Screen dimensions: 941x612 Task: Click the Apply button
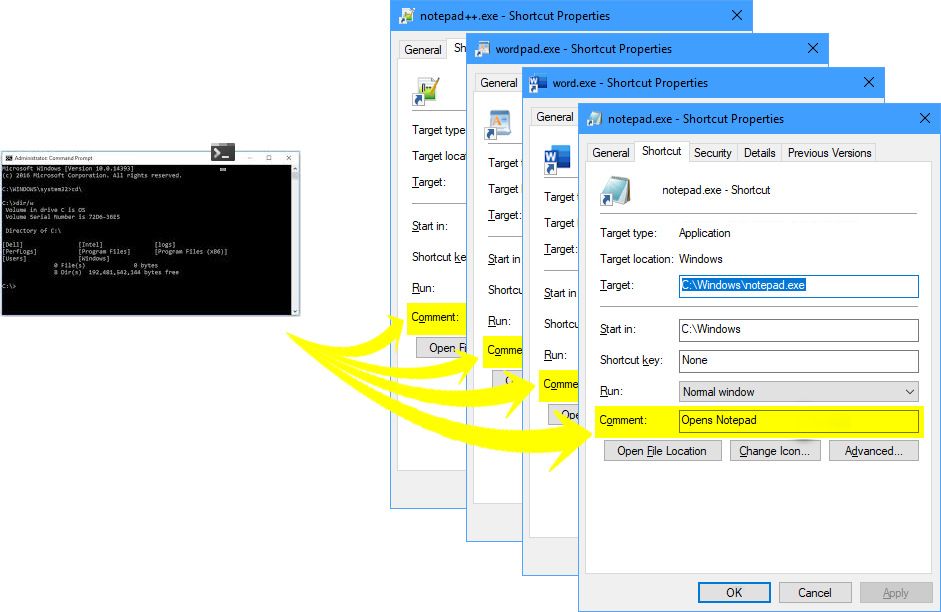coord(895,592)
